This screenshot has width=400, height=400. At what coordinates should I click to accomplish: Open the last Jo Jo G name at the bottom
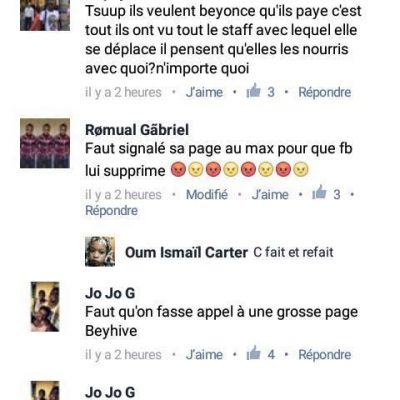110,392
